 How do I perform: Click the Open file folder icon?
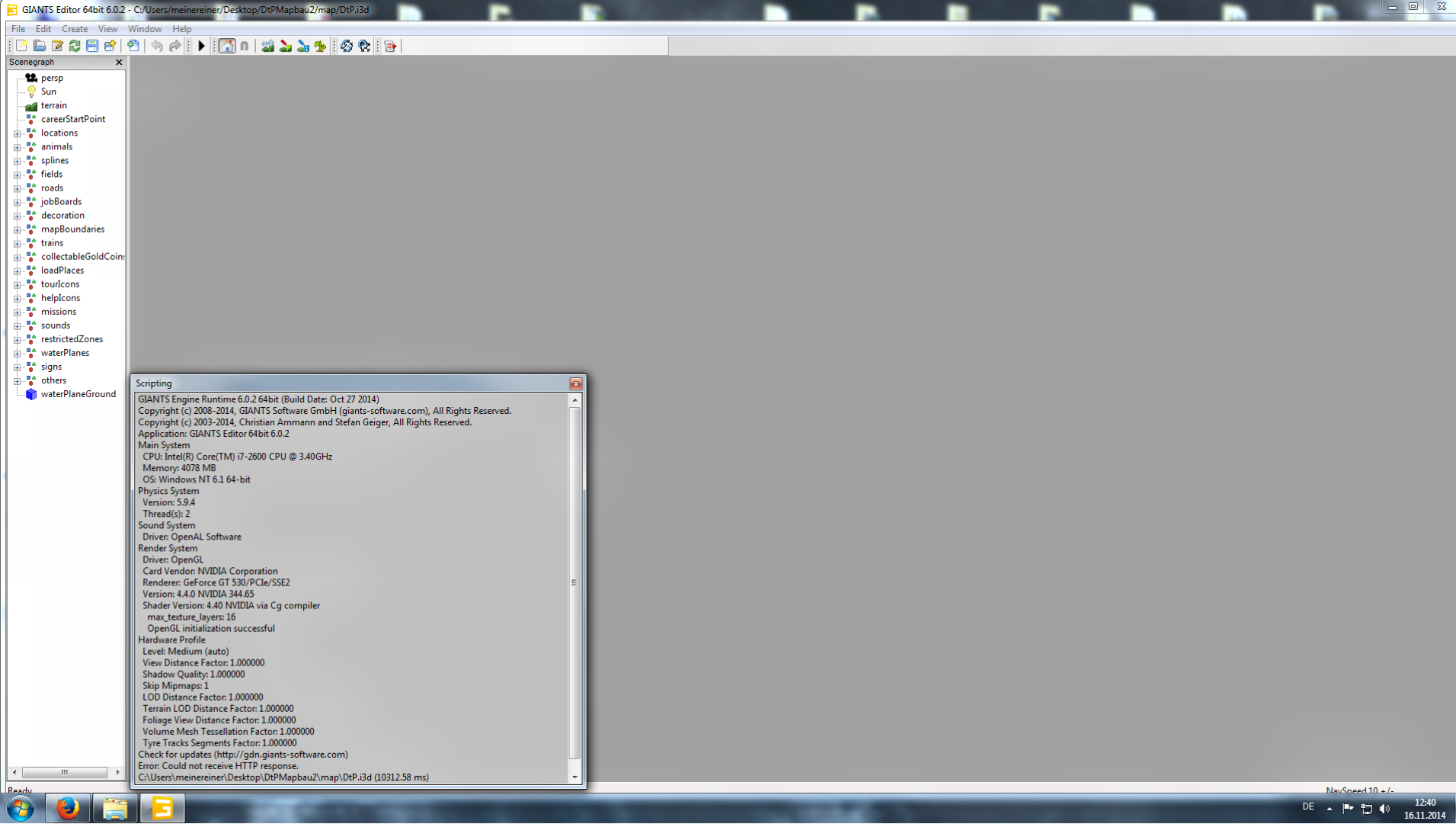click(39, 46)
